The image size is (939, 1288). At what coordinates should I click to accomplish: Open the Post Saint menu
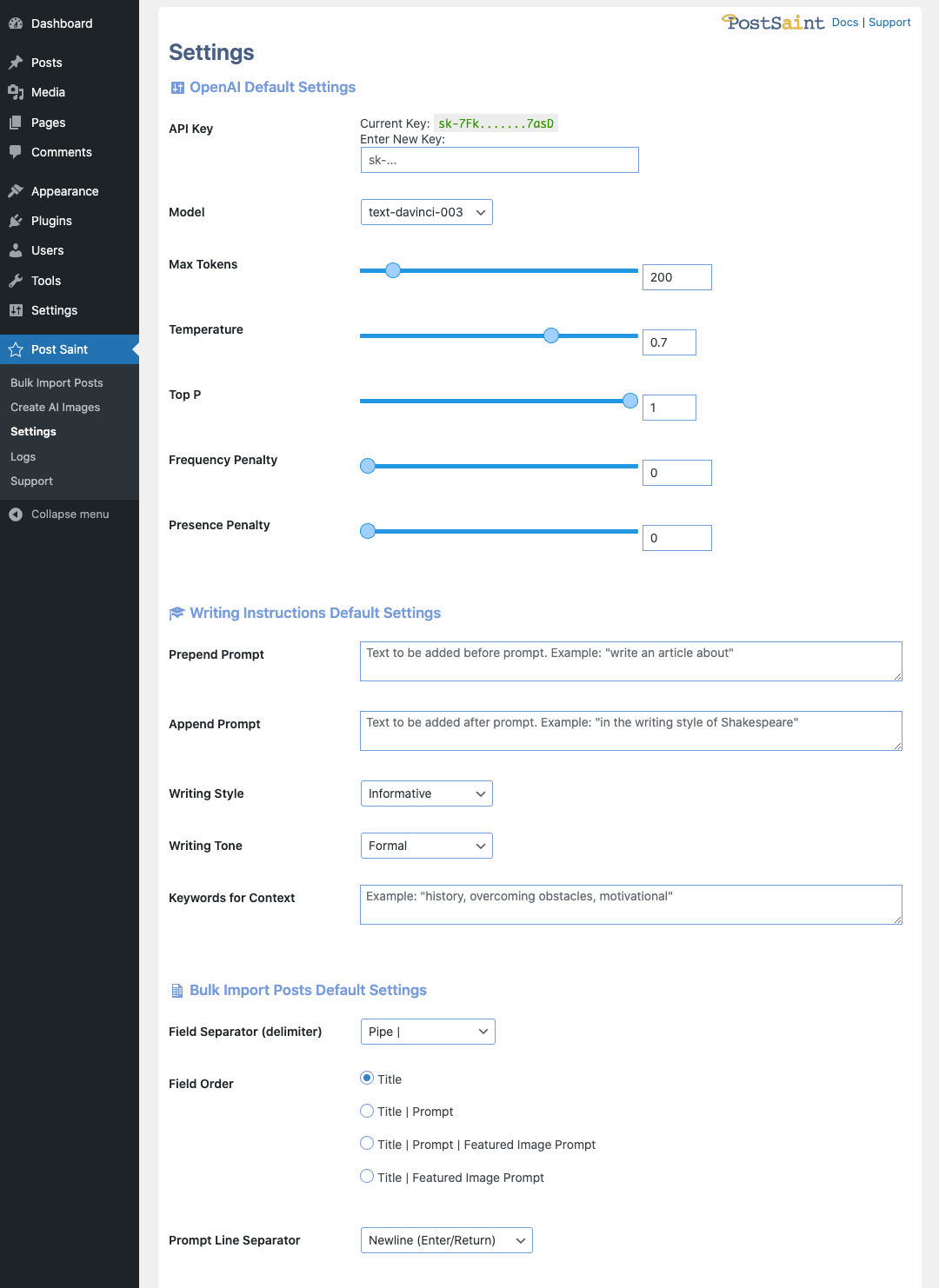[x=70, y=349]
